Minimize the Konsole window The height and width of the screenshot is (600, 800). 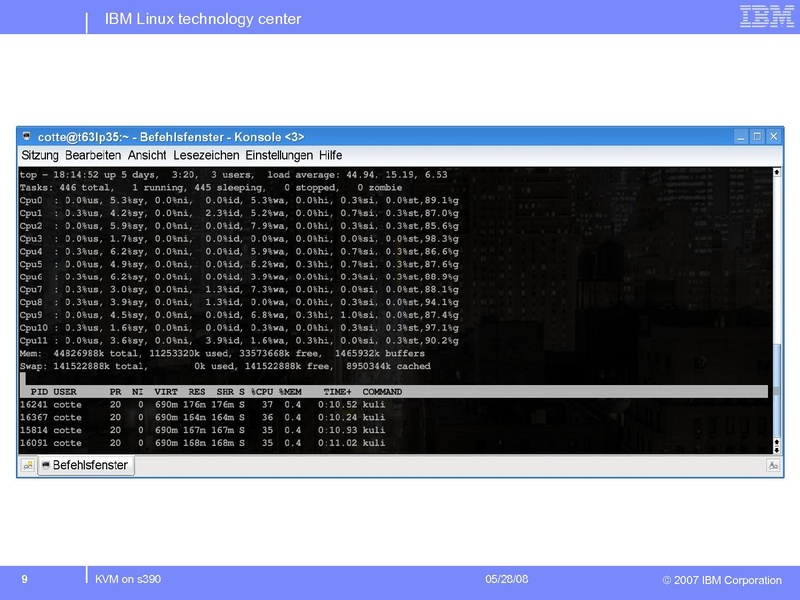(741, 137)
